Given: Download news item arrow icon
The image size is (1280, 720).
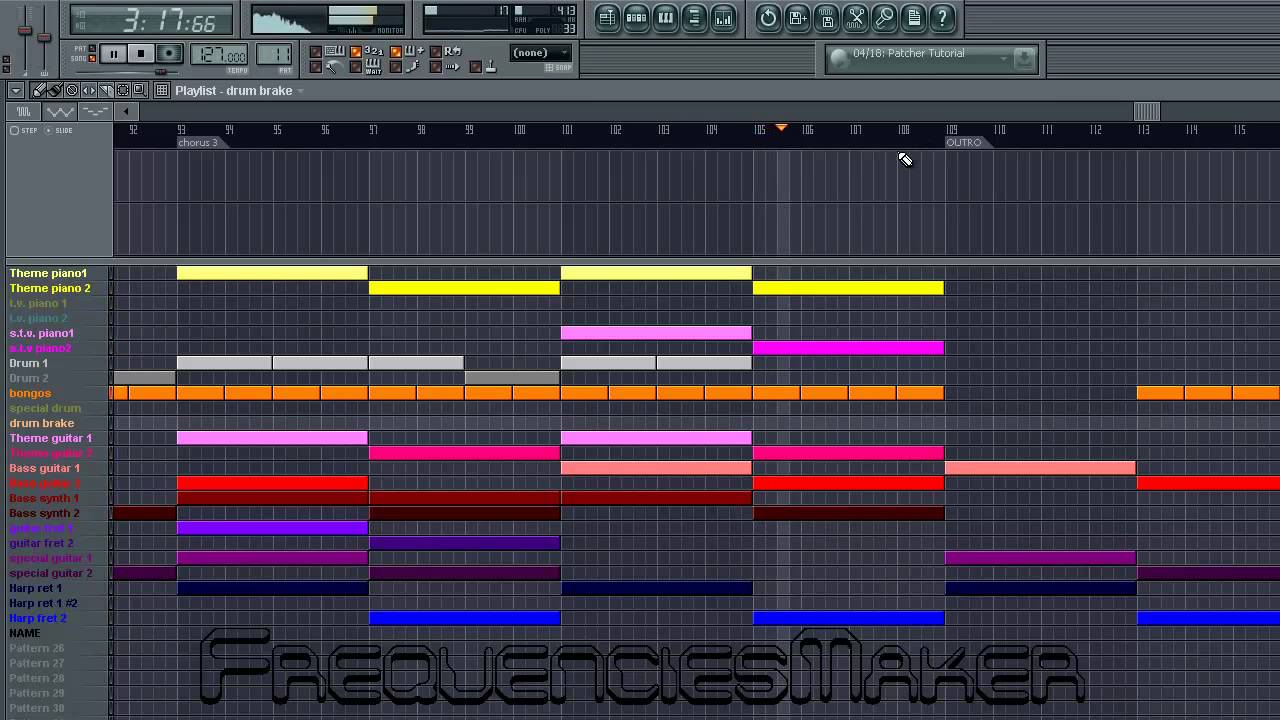Looking at the screenshot, I should (x=1023, y=59).
